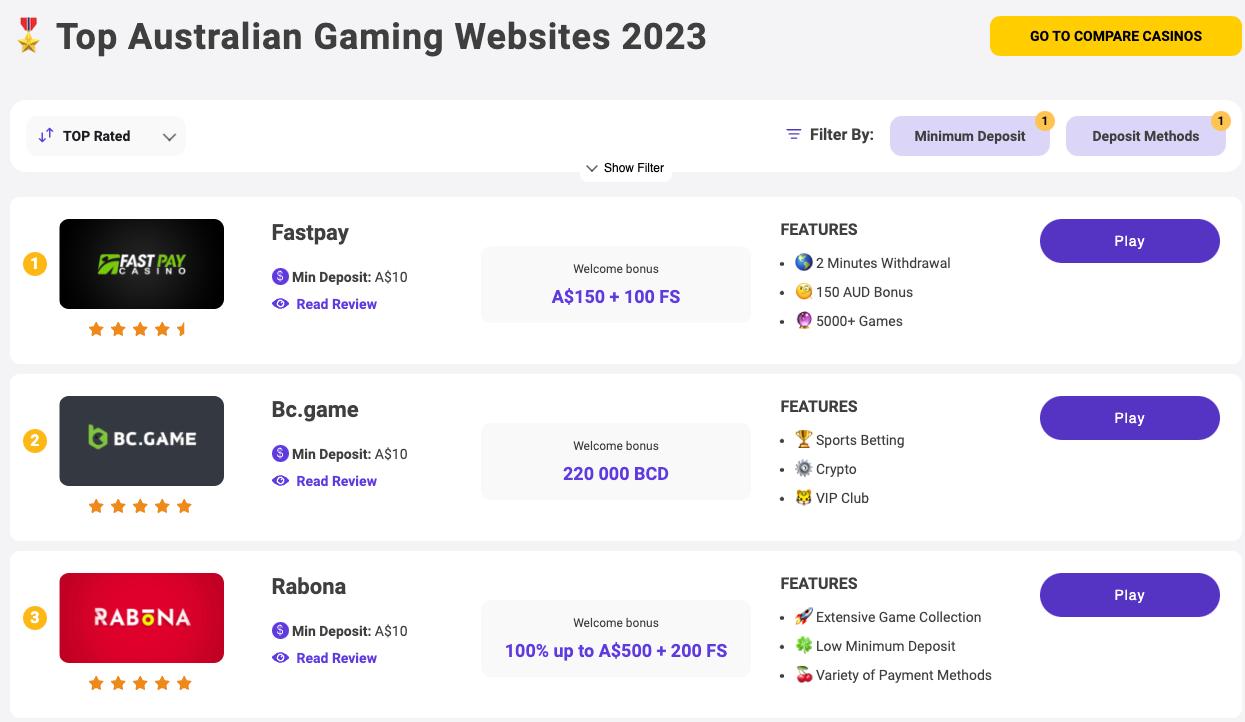The height and width of the screenshot is (722, 1245).
Task: Open the Deposit Methods filter
Action: 1146,136
